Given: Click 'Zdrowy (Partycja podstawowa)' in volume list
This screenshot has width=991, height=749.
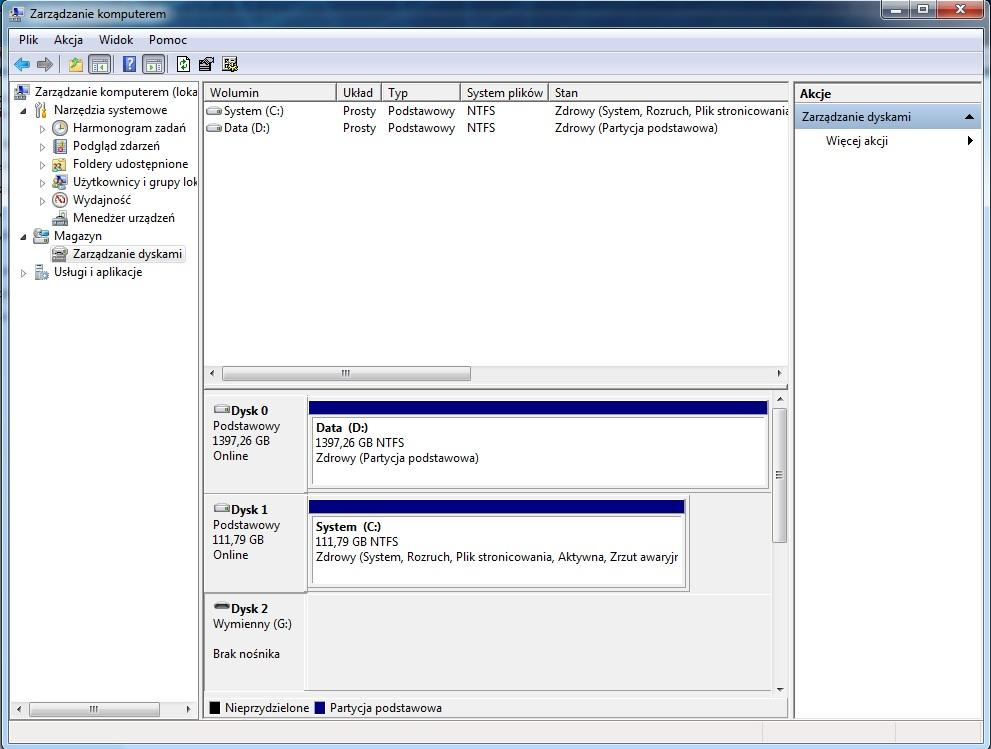Looking at the screenshot, I should point(636,128).
